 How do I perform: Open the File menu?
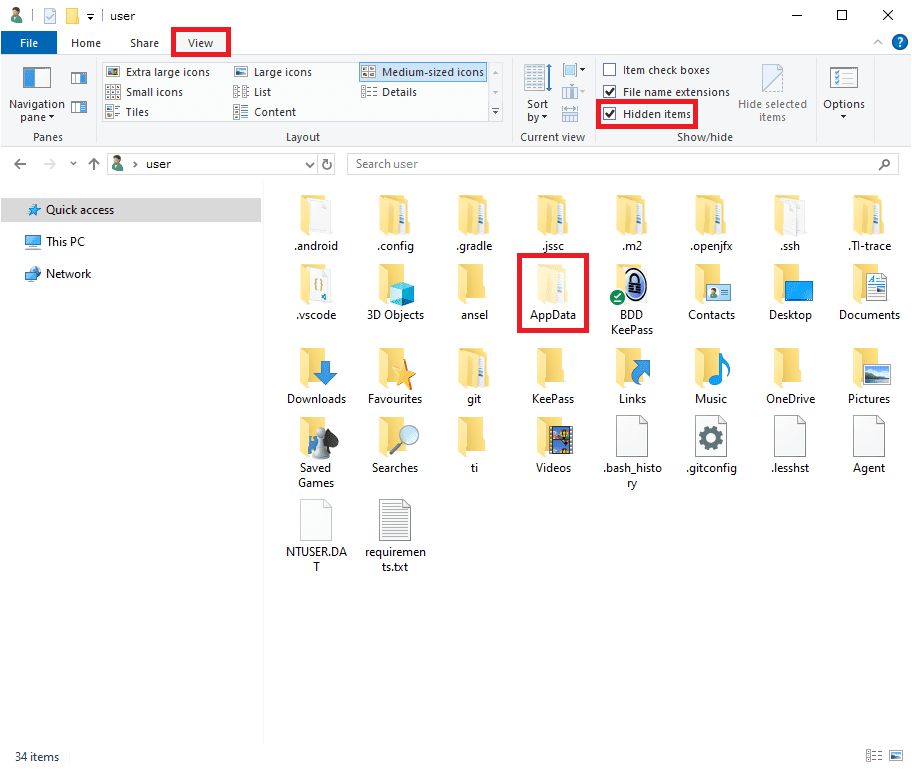[x=29, y=43]
